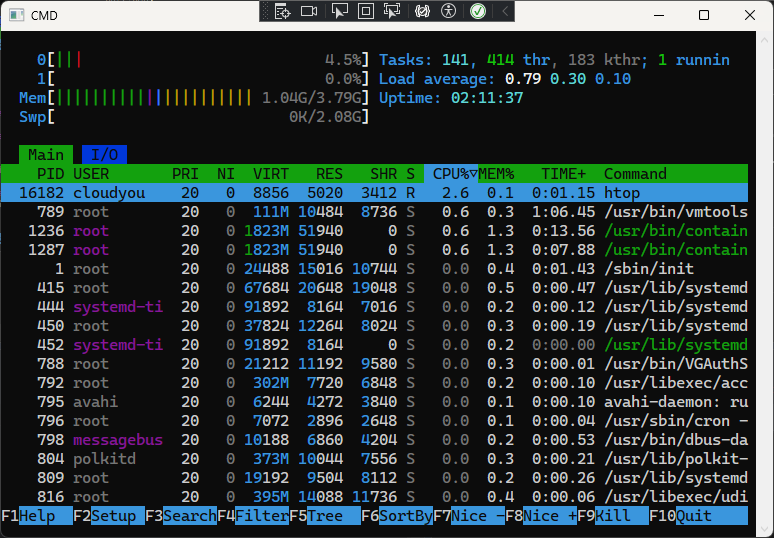
Task: Sort by the CPU% column header
Action: (x=450, y=174)
